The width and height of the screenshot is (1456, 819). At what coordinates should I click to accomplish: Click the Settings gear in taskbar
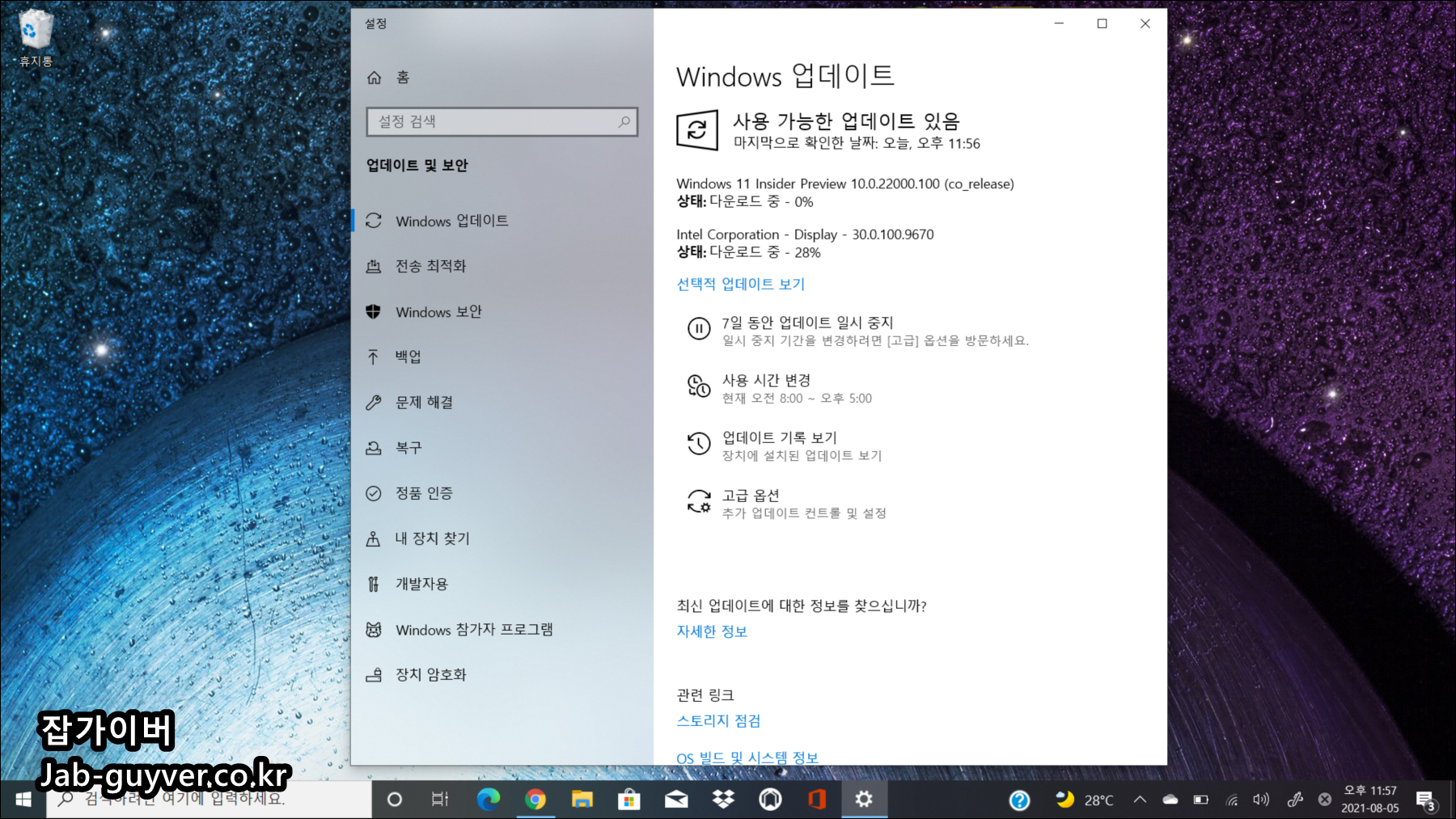864,800
